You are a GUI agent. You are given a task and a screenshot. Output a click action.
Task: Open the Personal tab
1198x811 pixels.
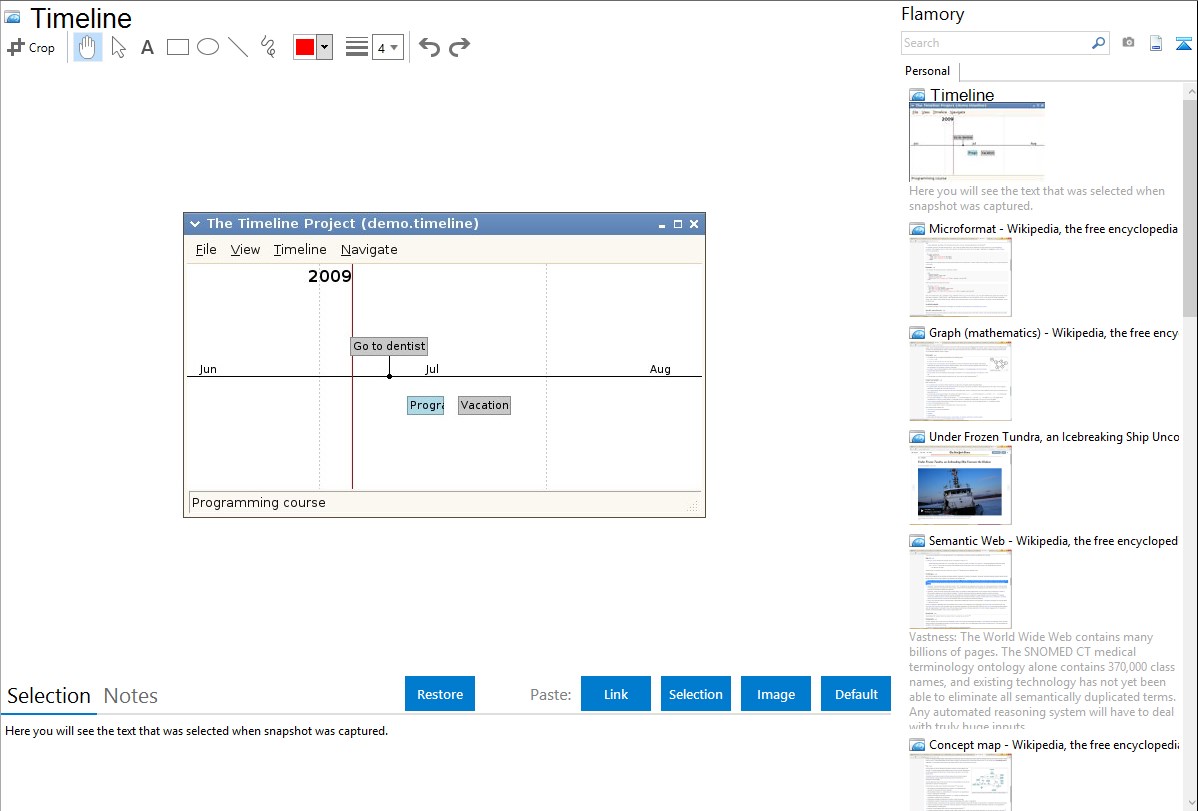pos(927,71)
